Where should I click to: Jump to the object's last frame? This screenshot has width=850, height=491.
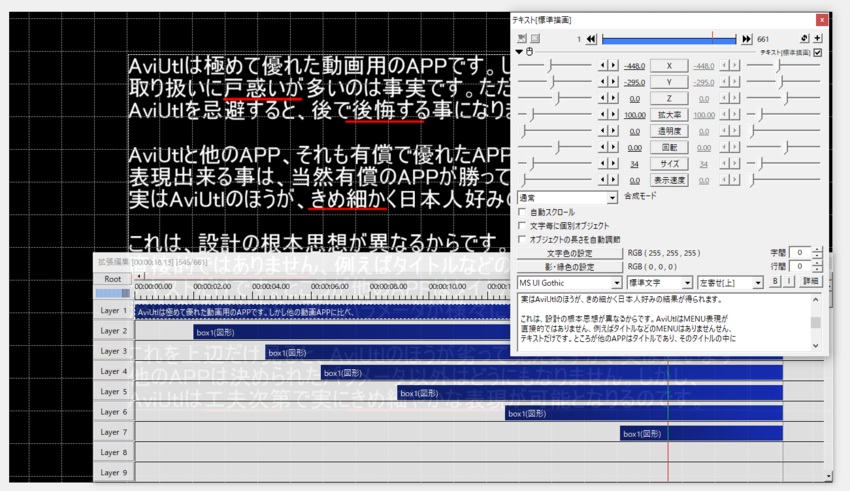746,39
